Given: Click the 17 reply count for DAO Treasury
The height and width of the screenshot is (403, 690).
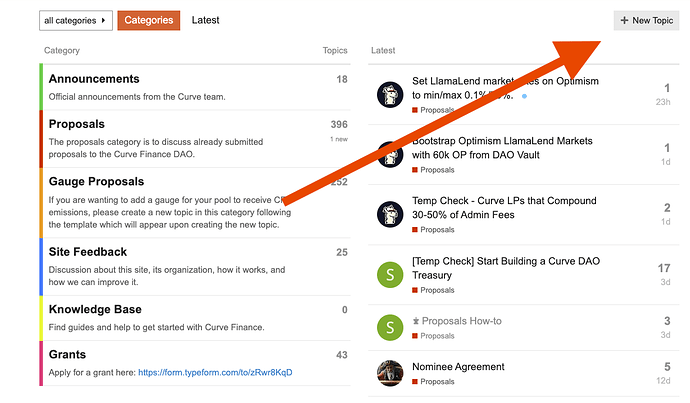Looking at the screenshot, I should point(664,268).
